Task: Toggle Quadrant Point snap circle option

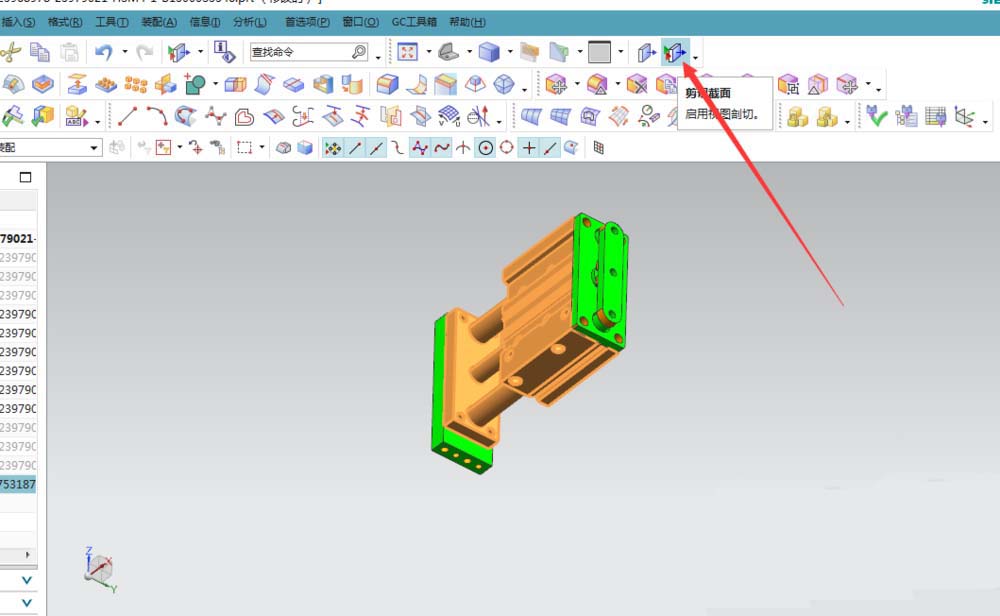Action: pos(507,148)
